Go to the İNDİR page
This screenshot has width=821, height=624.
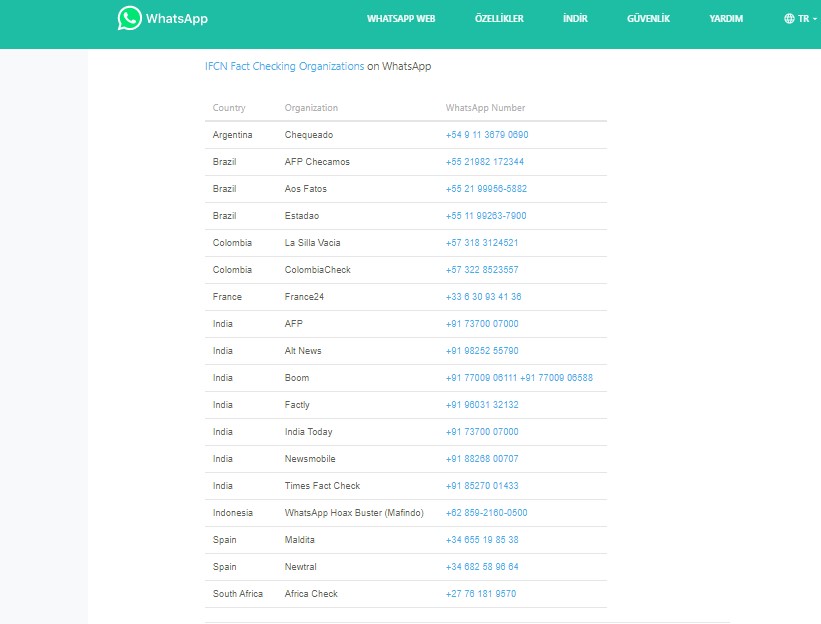[x=575, y=19]
